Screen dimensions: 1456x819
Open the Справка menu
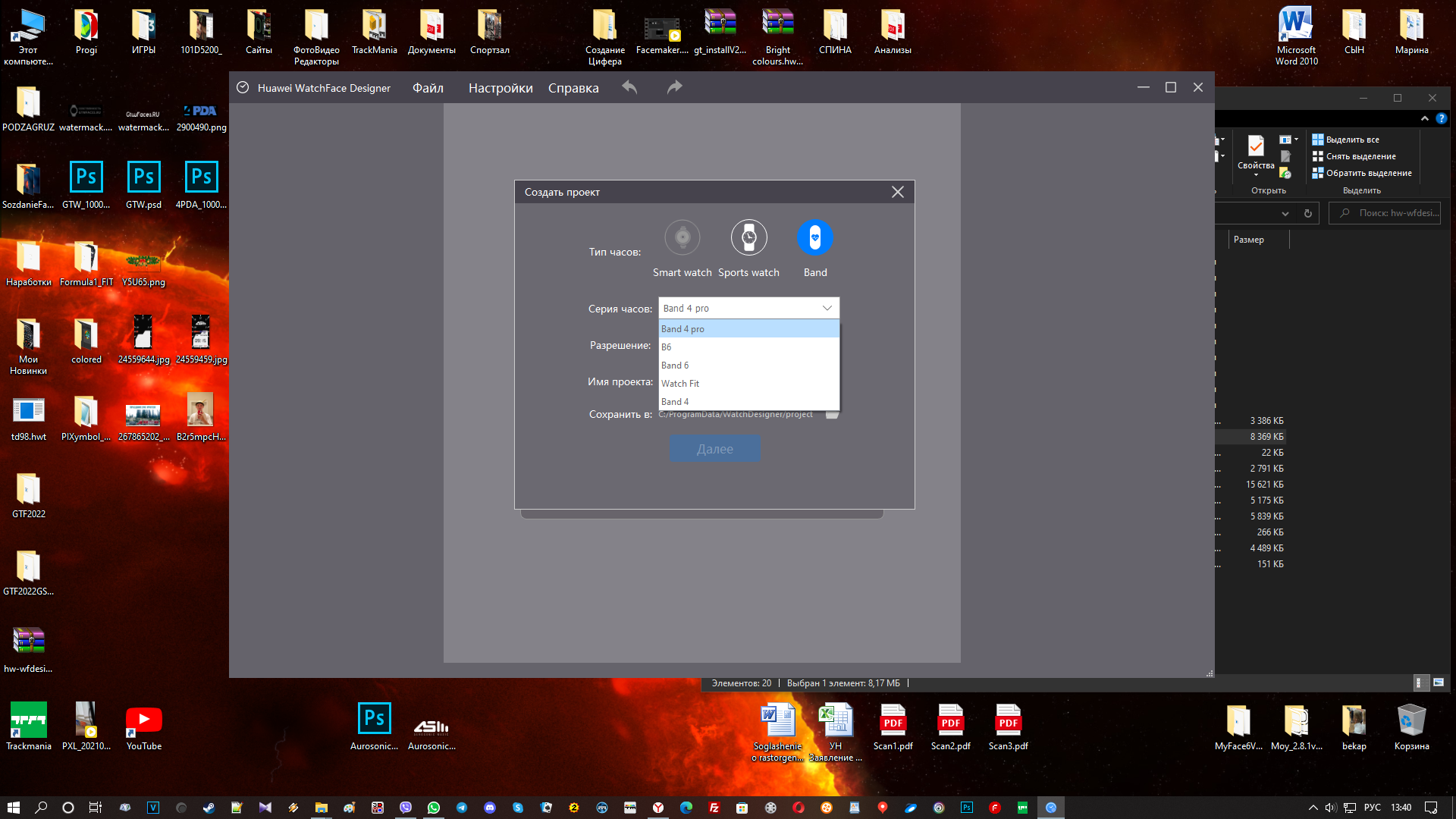coord(573,88)
